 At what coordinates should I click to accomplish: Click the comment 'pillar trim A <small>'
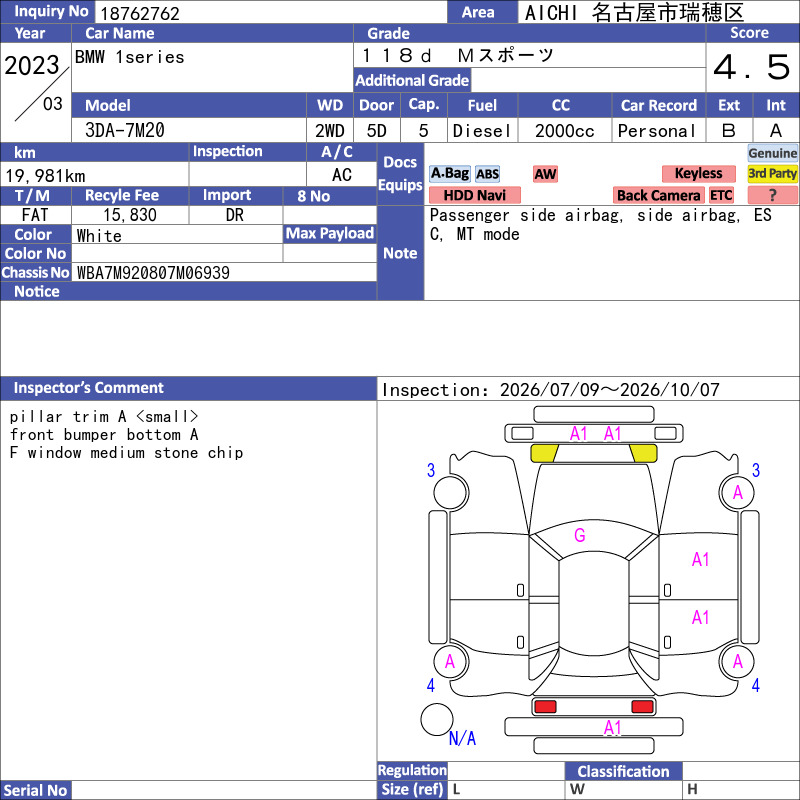point(104,416)
